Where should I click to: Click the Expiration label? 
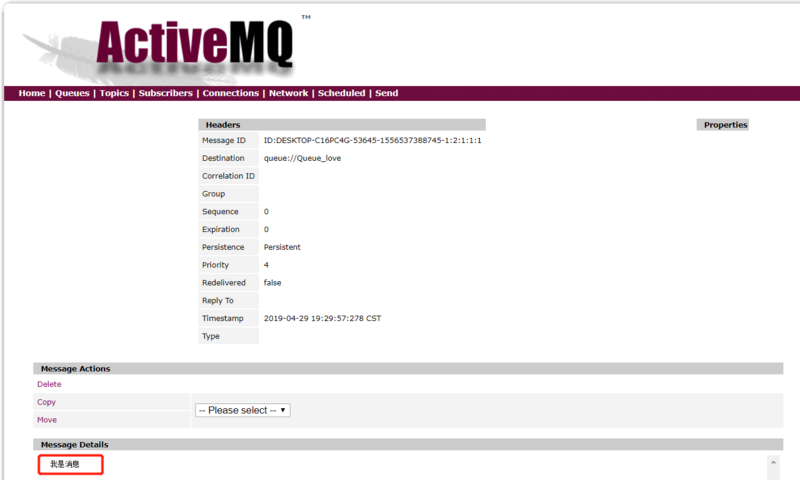point(220,230)
